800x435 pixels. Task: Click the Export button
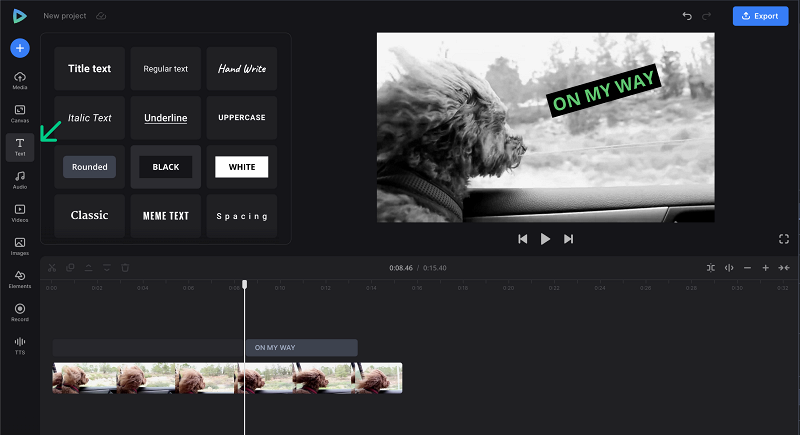[760, 16]
